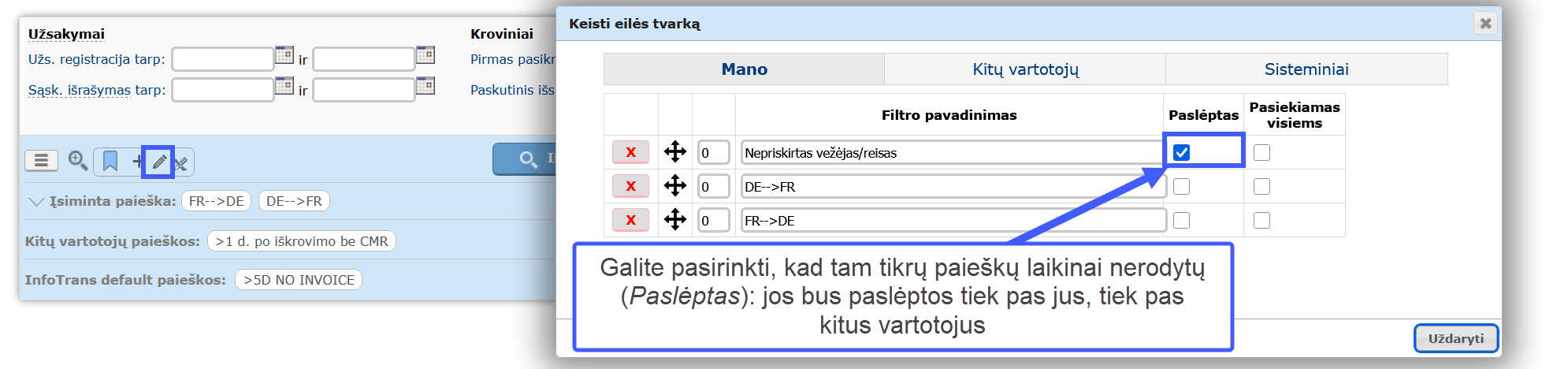Apply the DE-->FR saved search chip
Screen dimensions: 1568x369
click(294, 201)
